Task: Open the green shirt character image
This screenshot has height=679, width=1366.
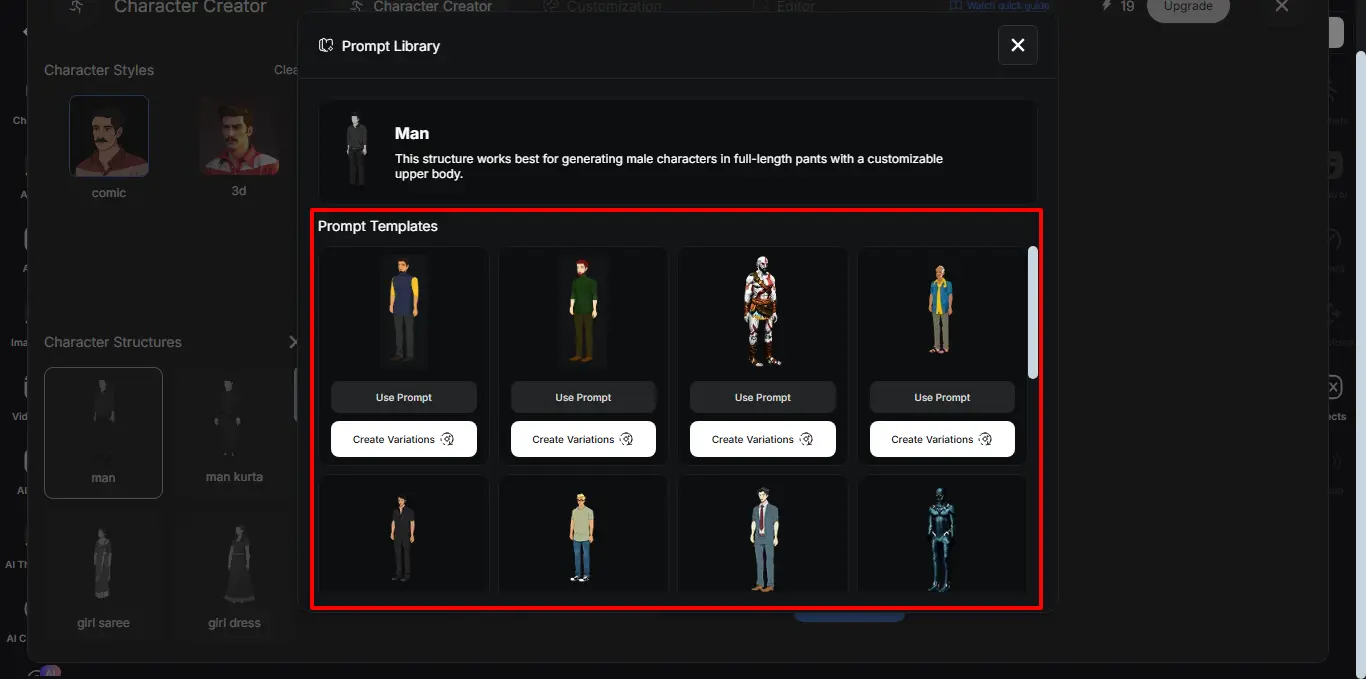Action: point(583,311)
